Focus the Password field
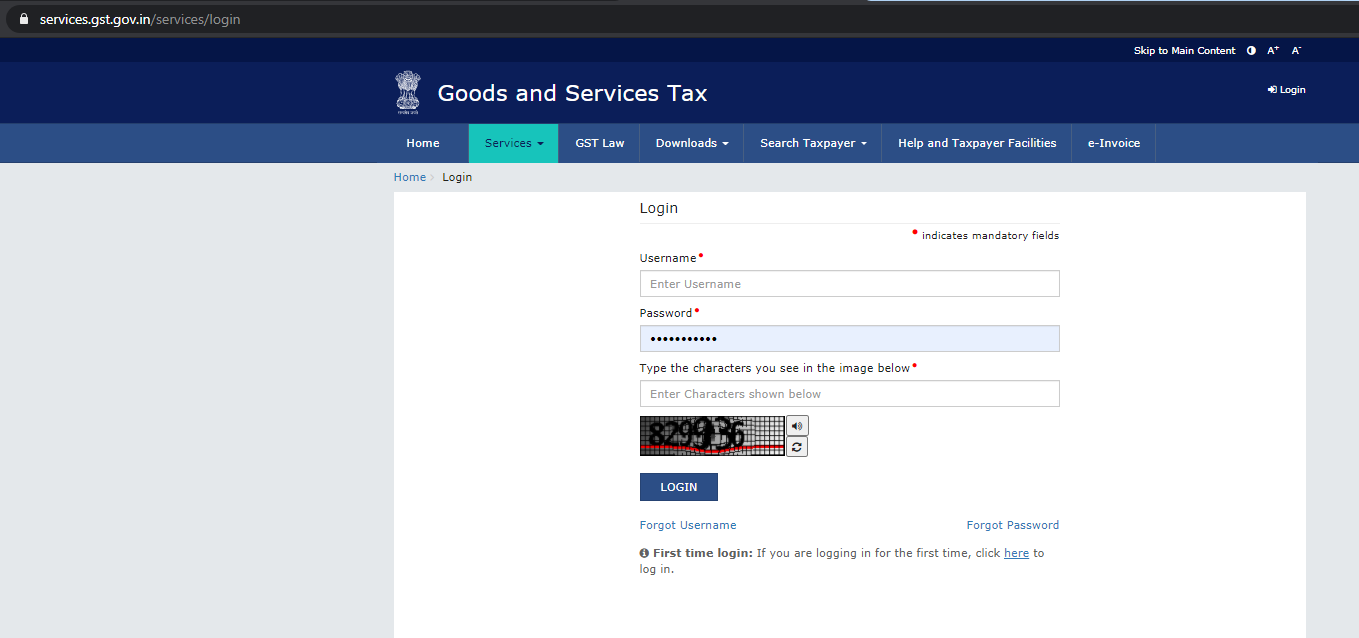The width and height of the screenshot is (1359, 638). tap(849, 339)
